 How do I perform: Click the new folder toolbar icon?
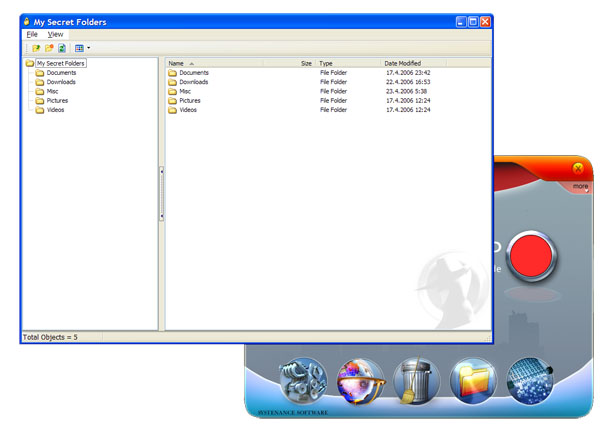[49, 48]
